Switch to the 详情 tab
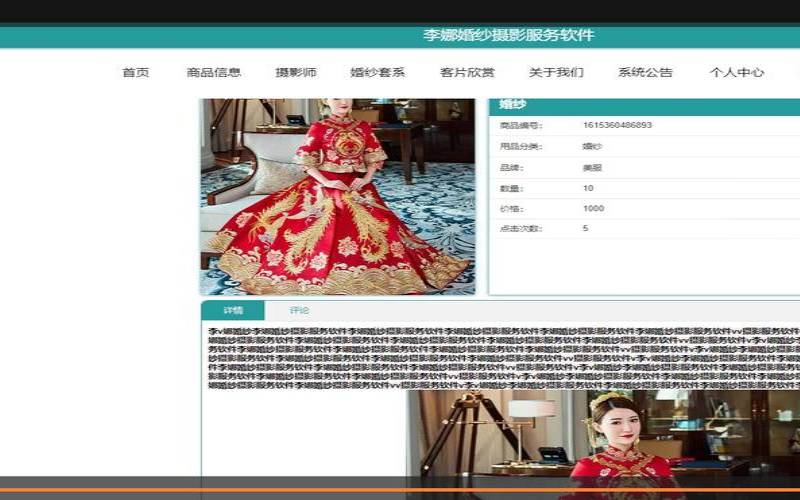Viewport: 800px width, 500px height. pos(233,310)
